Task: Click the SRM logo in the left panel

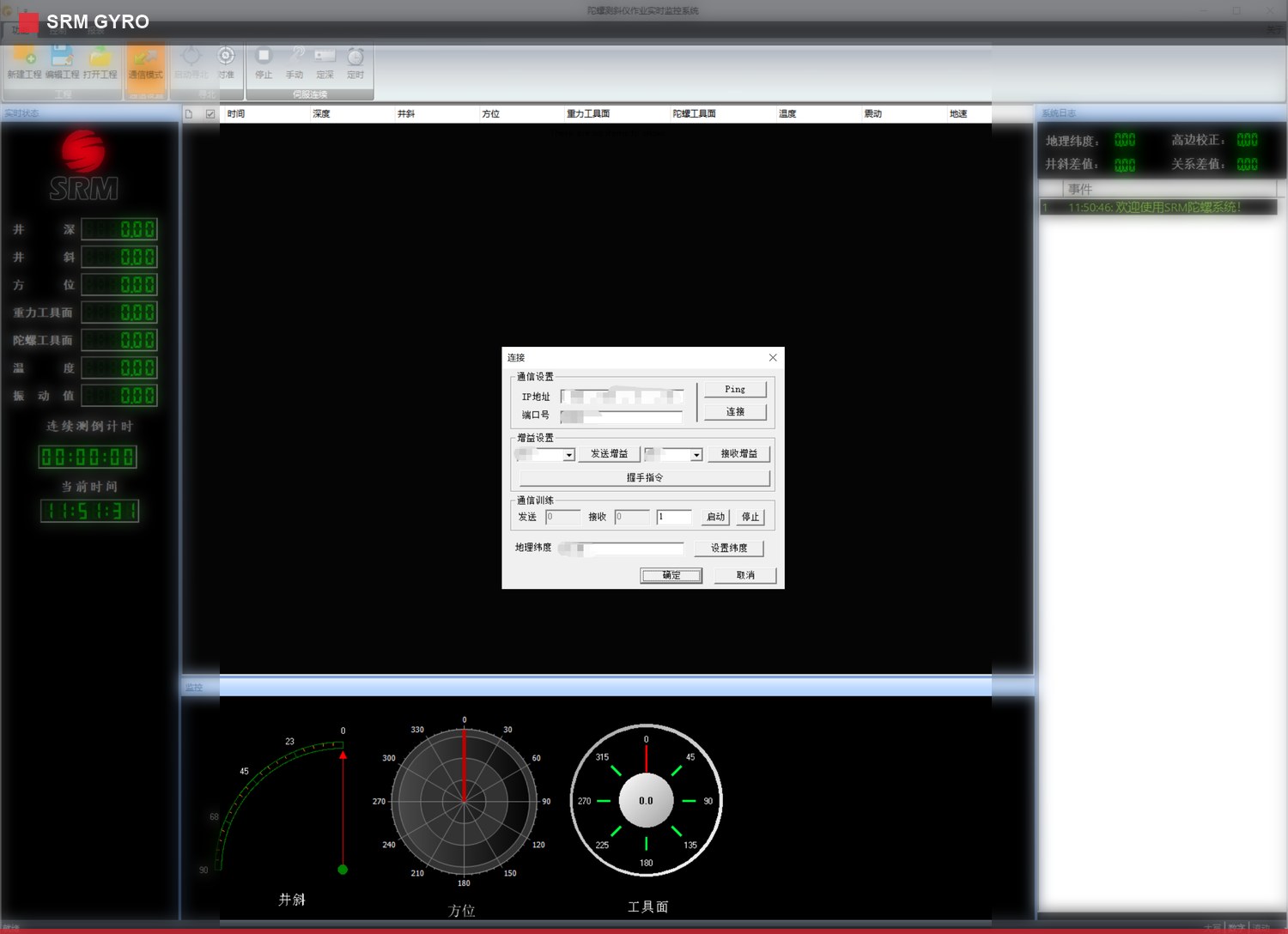Action: (x=83, y=166)
